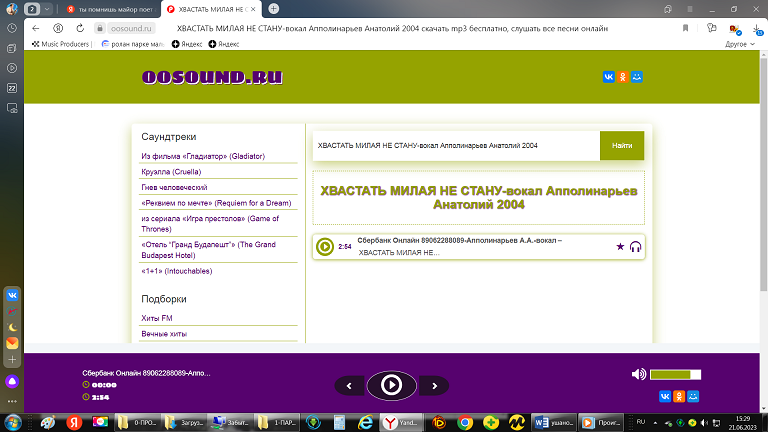This screenshot has width=768, height=432.
Task: Open Internet Explorer from the taskbar
Action: click(x=365, y=422)
